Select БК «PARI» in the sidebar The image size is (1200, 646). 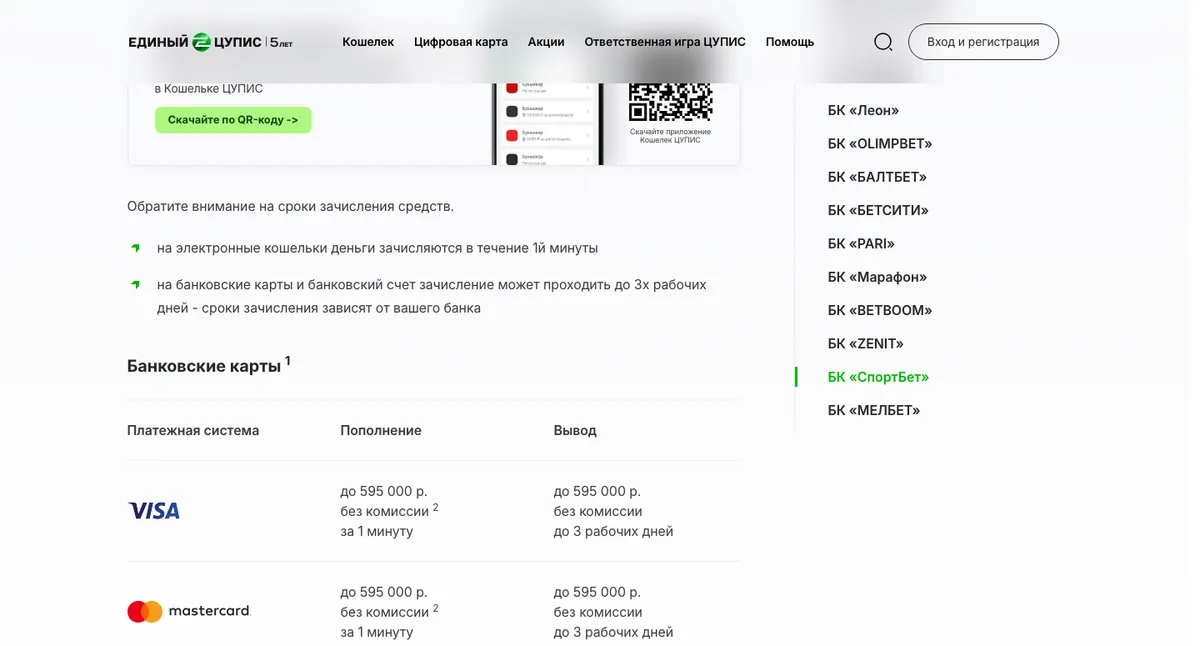(861, 244)
